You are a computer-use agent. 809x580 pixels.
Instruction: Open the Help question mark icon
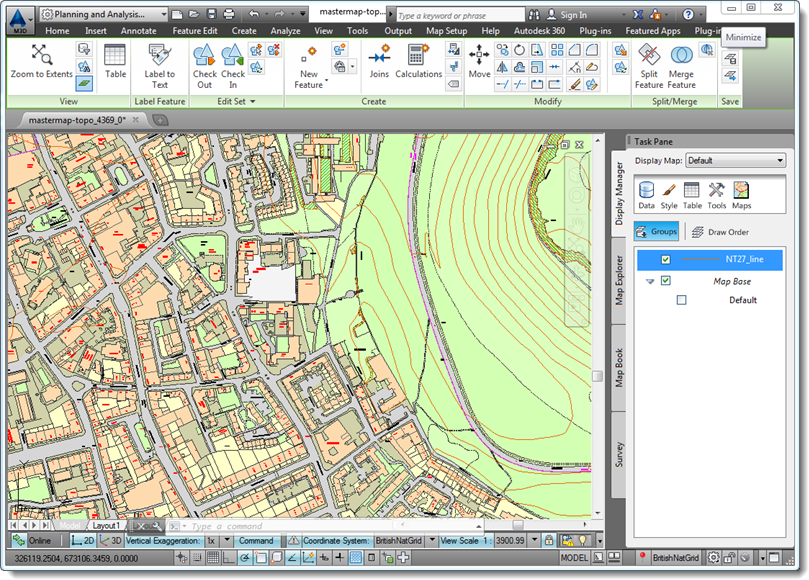pyautogui.click(x=688, y=14)
